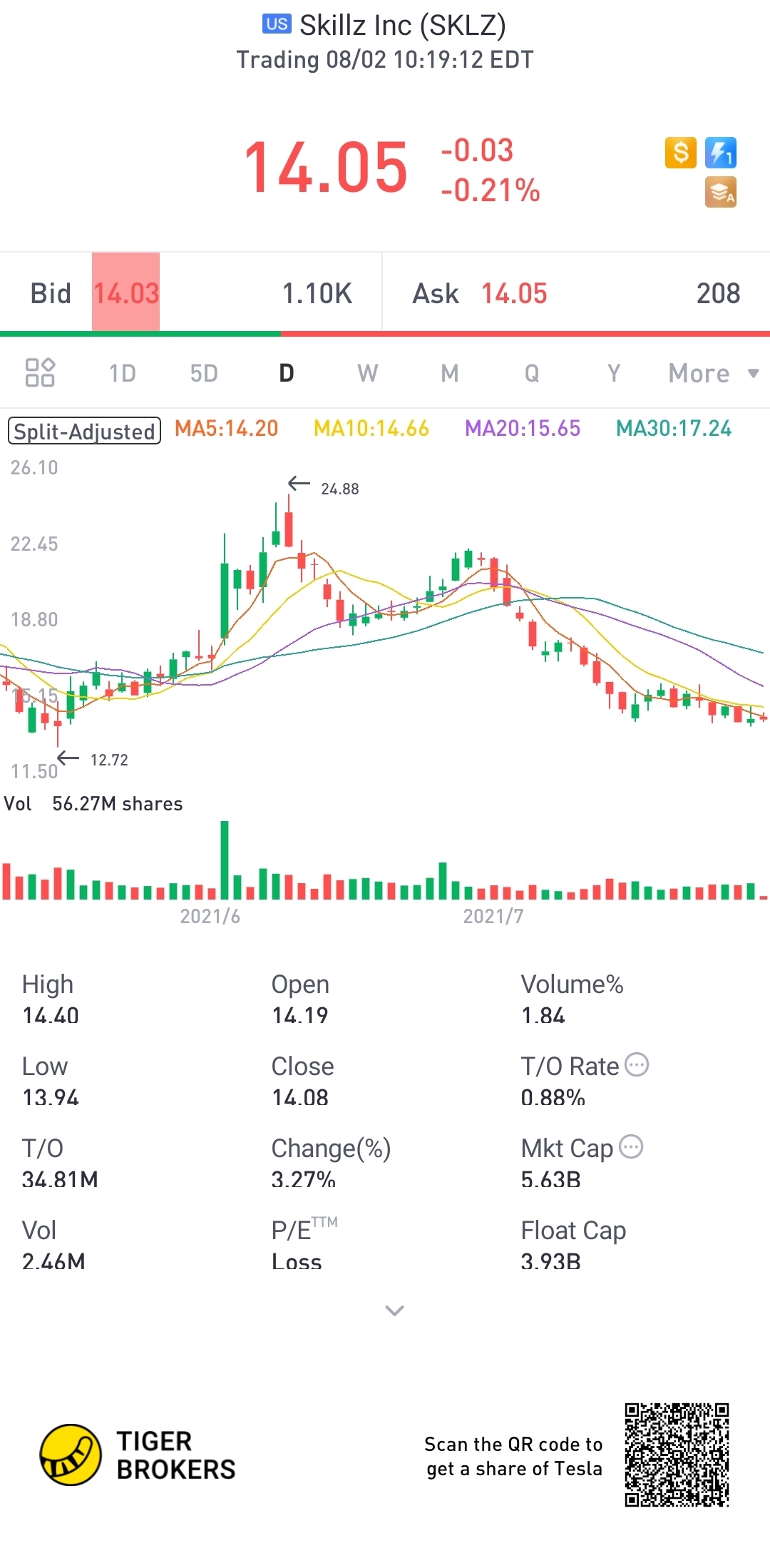Tap the Mkt Cap info icon
This screenshot has width=770, height=1568.
coord(631,1147)
